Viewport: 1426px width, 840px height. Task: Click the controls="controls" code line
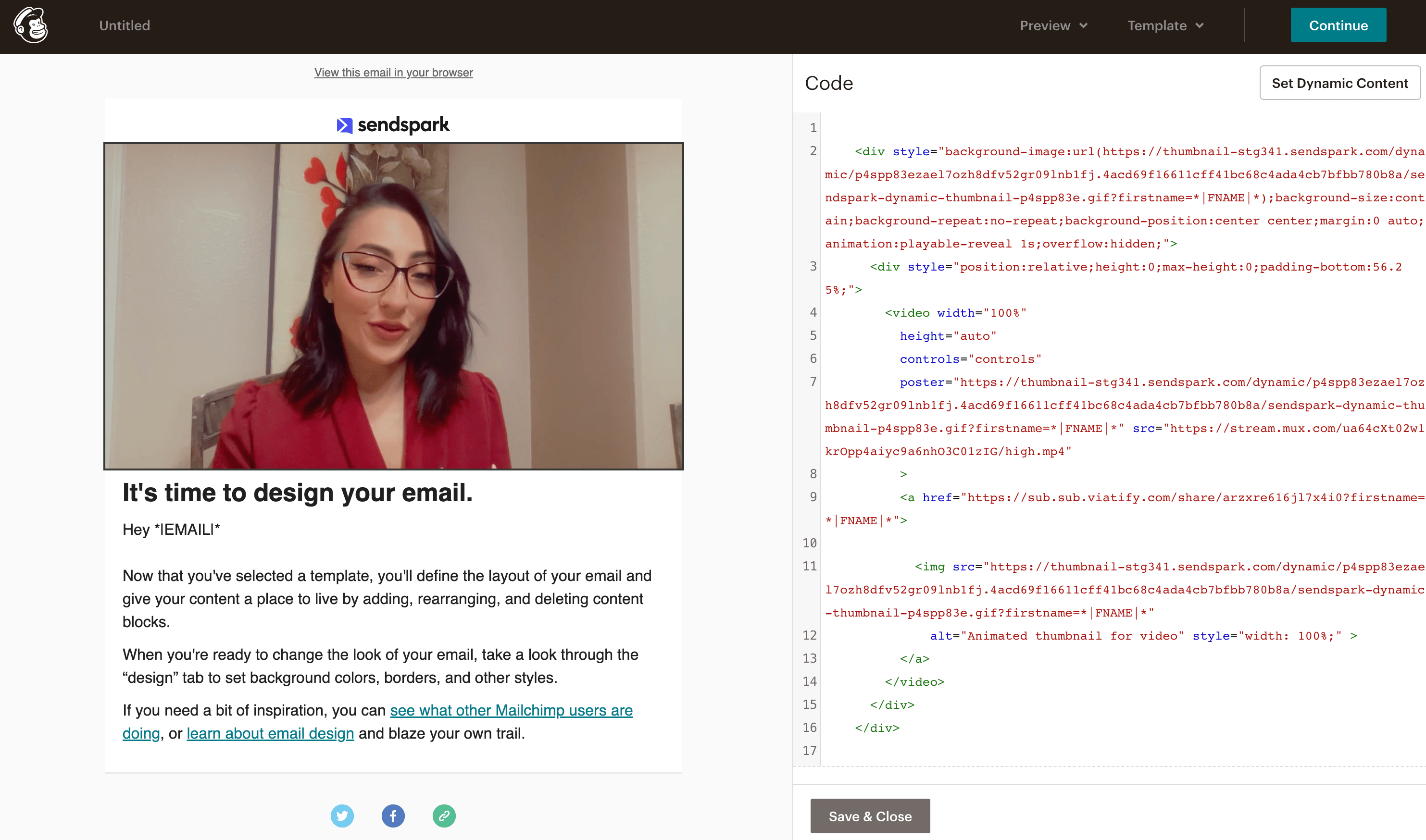click(971, 359)
